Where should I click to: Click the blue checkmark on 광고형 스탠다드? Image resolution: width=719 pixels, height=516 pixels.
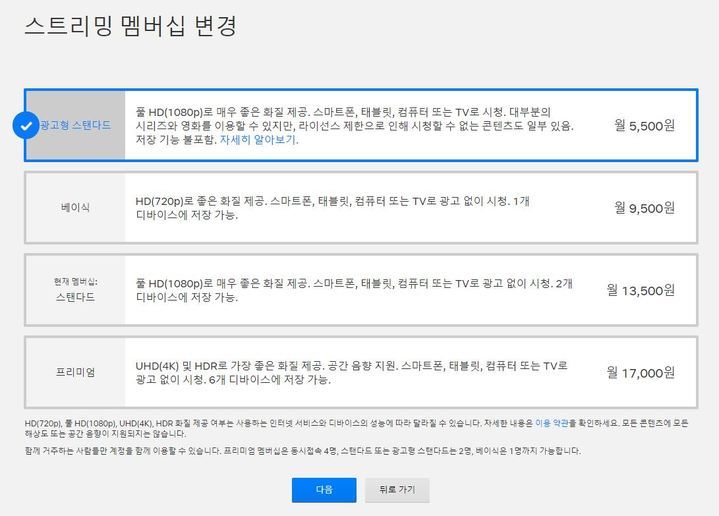(x=25, y=125)
